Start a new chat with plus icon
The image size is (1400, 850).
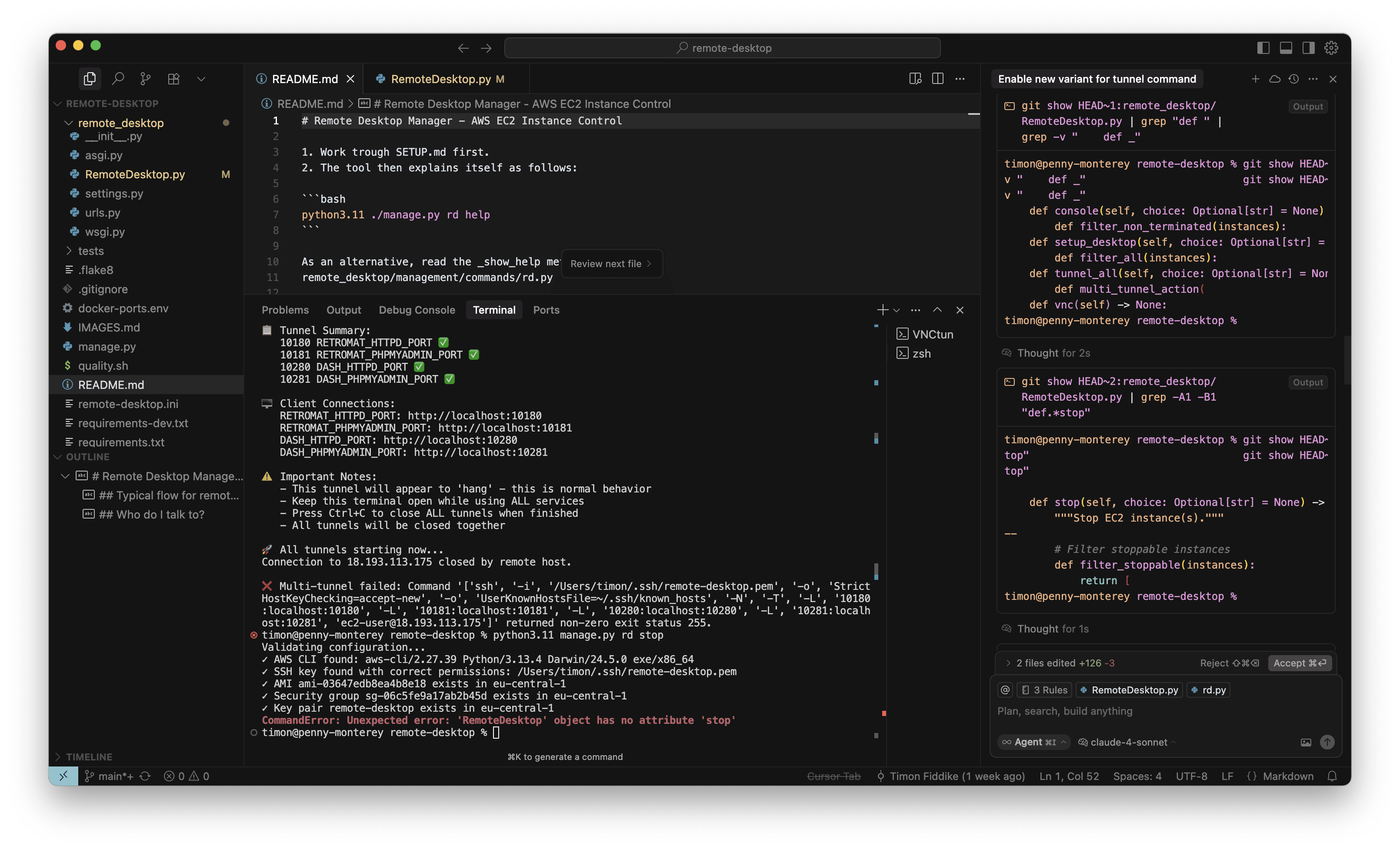[1255, 78]
